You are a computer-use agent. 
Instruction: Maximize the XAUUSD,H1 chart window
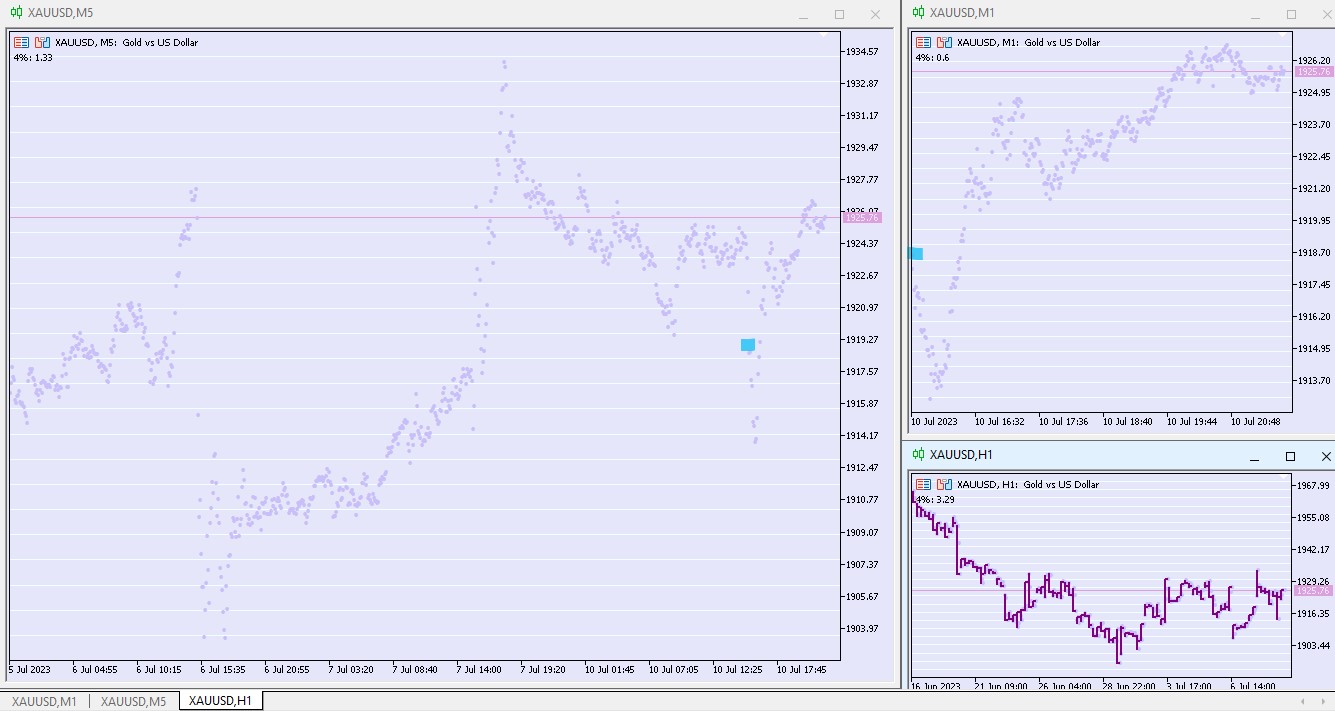[1290, 456]
